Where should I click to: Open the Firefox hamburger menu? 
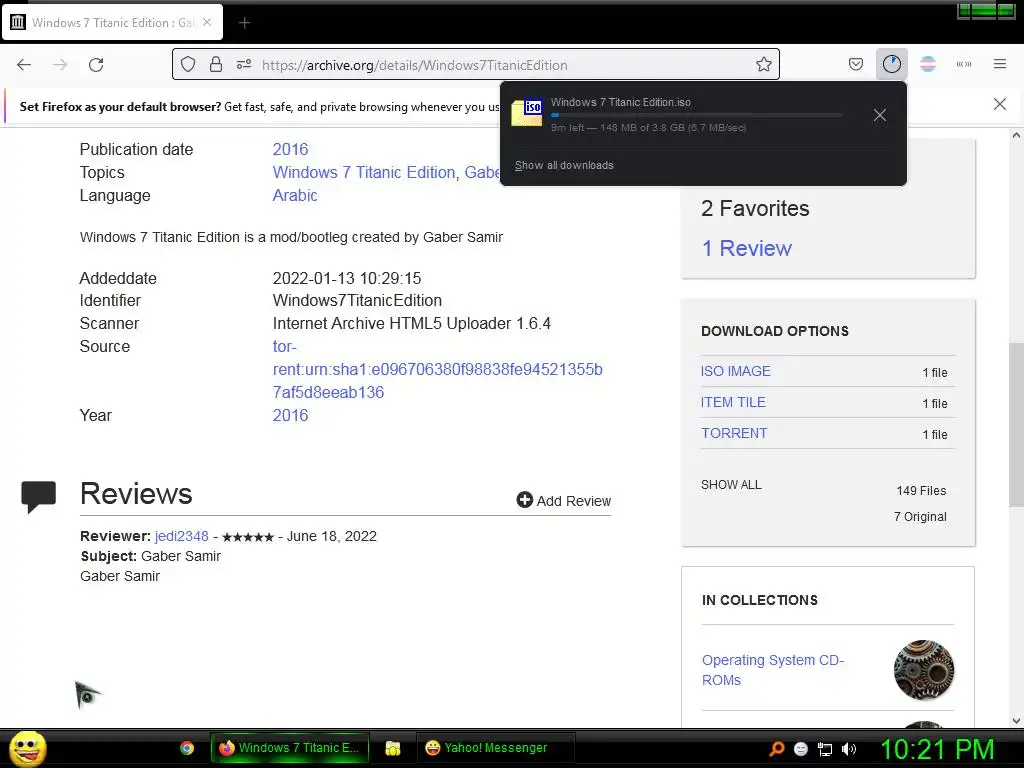pyautogui.click(x=1000, y=64)
